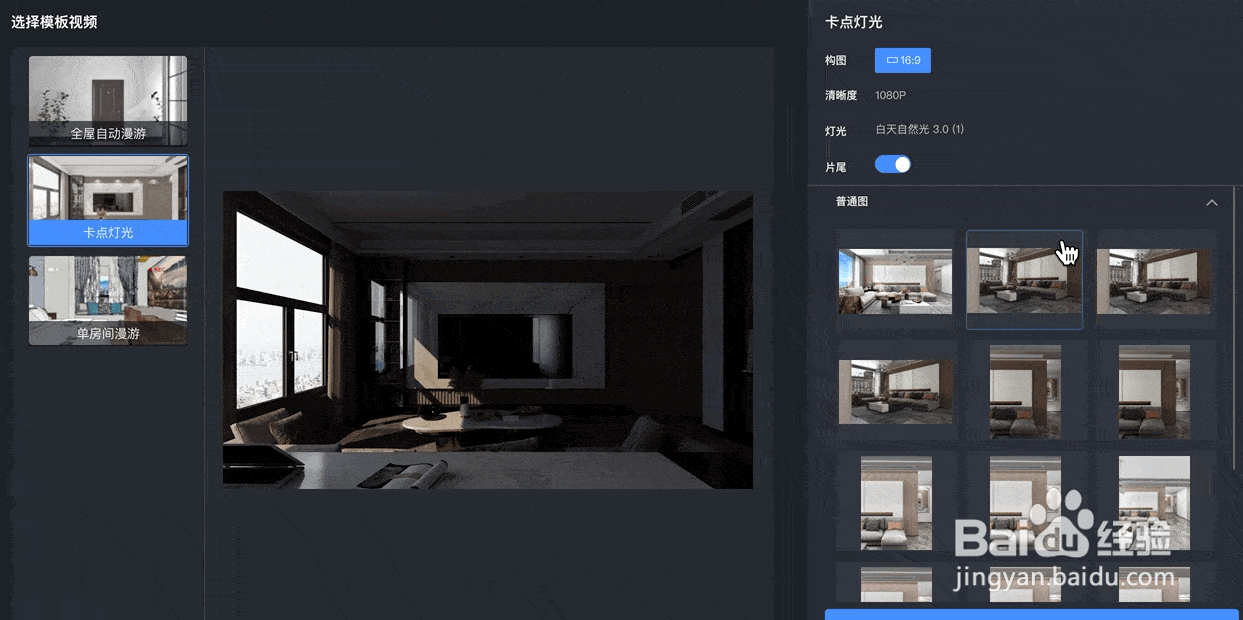Select the 全屋自动漫游 template
This screenshot has width=1243, height=620.
(108, 100)
